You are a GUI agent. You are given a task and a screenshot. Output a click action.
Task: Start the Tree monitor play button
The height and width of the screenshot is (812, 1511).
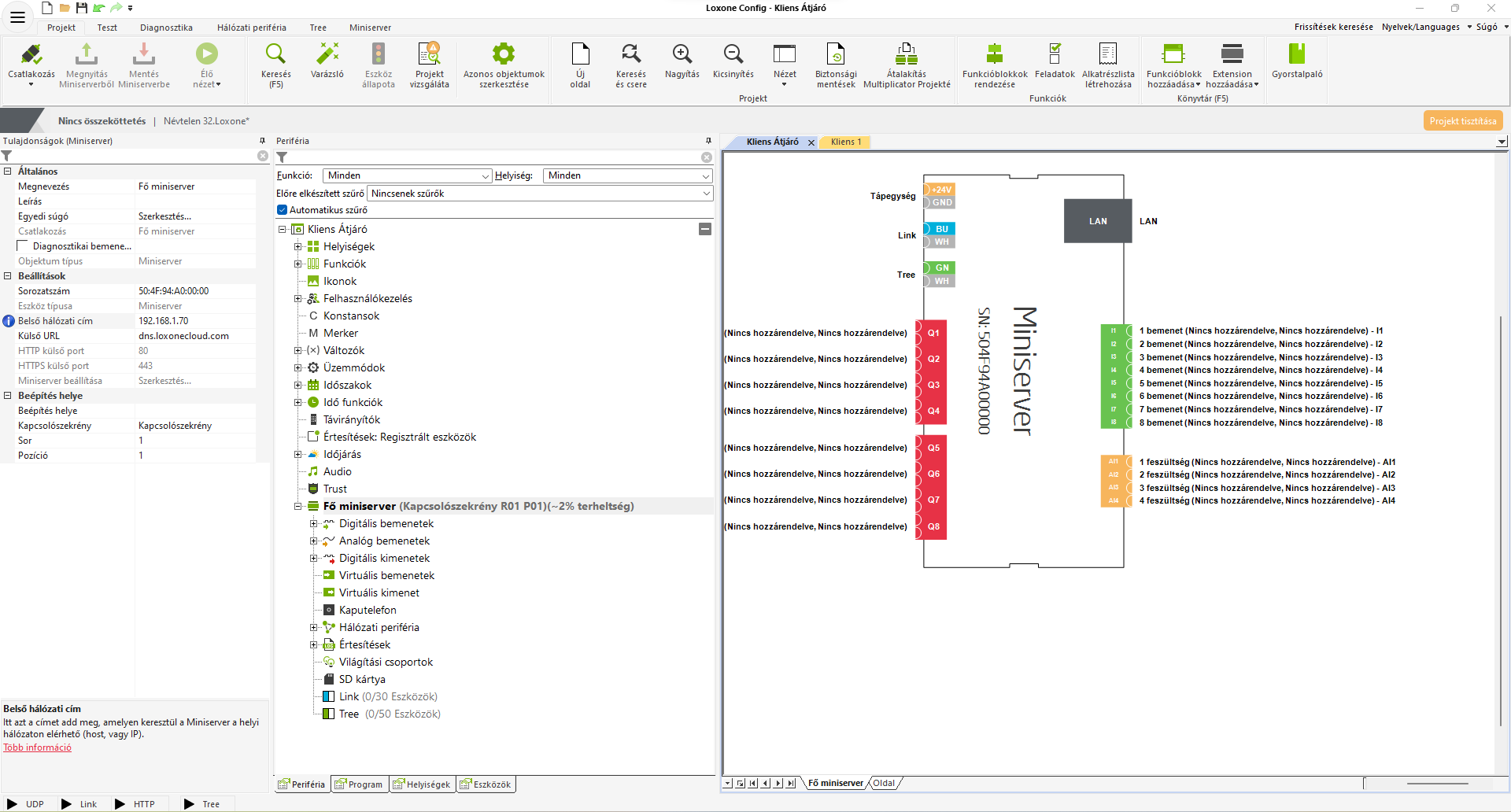click(x=189, y=804)
